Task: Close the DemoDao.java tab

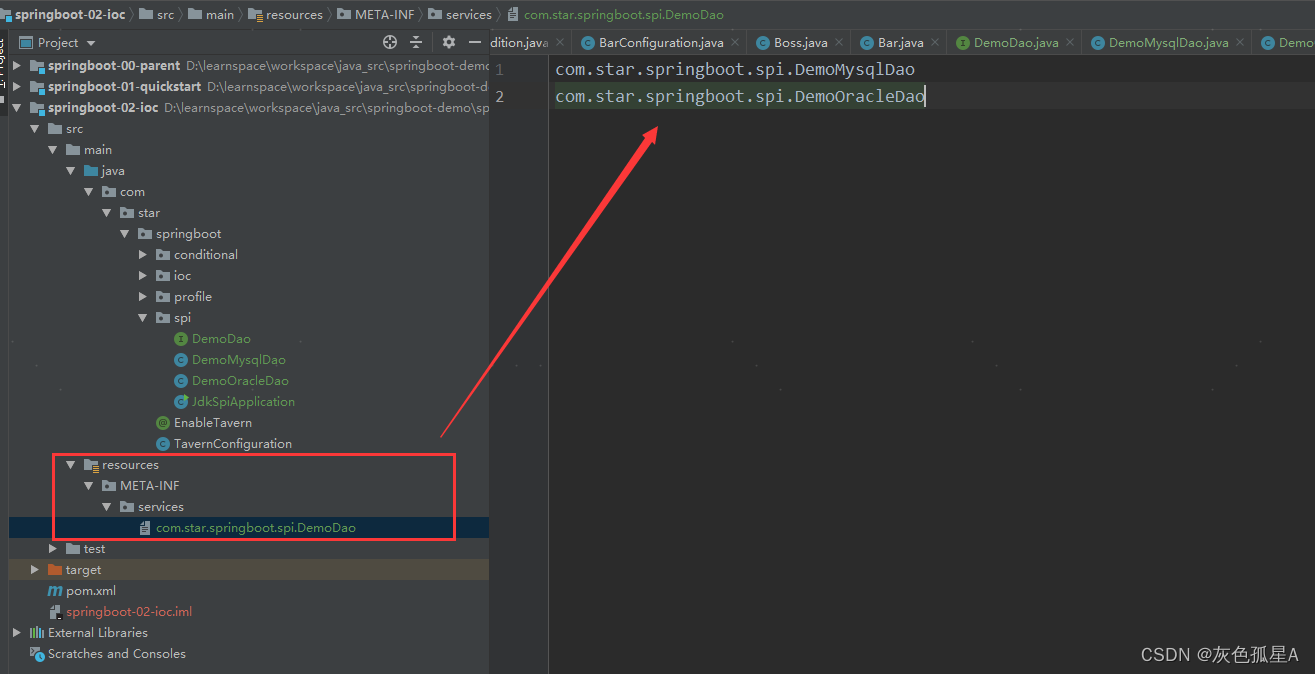Action: click(x=1071, y=43)
